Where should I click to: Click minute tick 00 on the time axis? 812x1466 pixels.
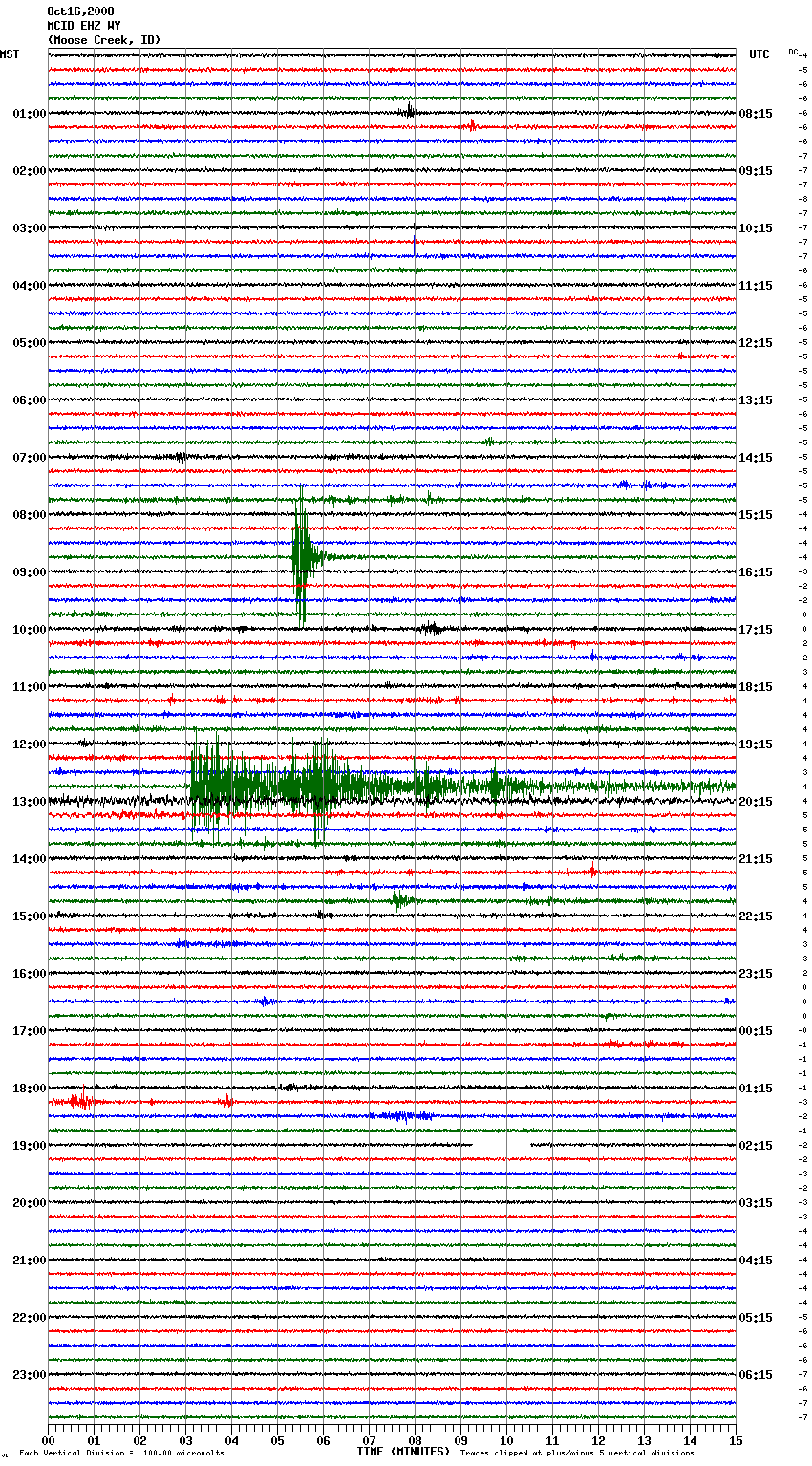click(x=49, y=1440)
